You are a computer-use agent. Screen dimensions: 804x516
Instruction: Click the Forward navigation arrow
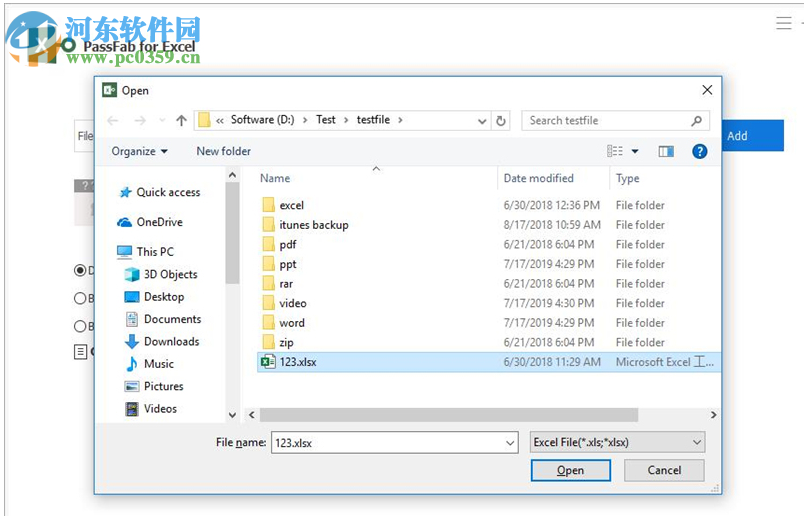[139, 121]
